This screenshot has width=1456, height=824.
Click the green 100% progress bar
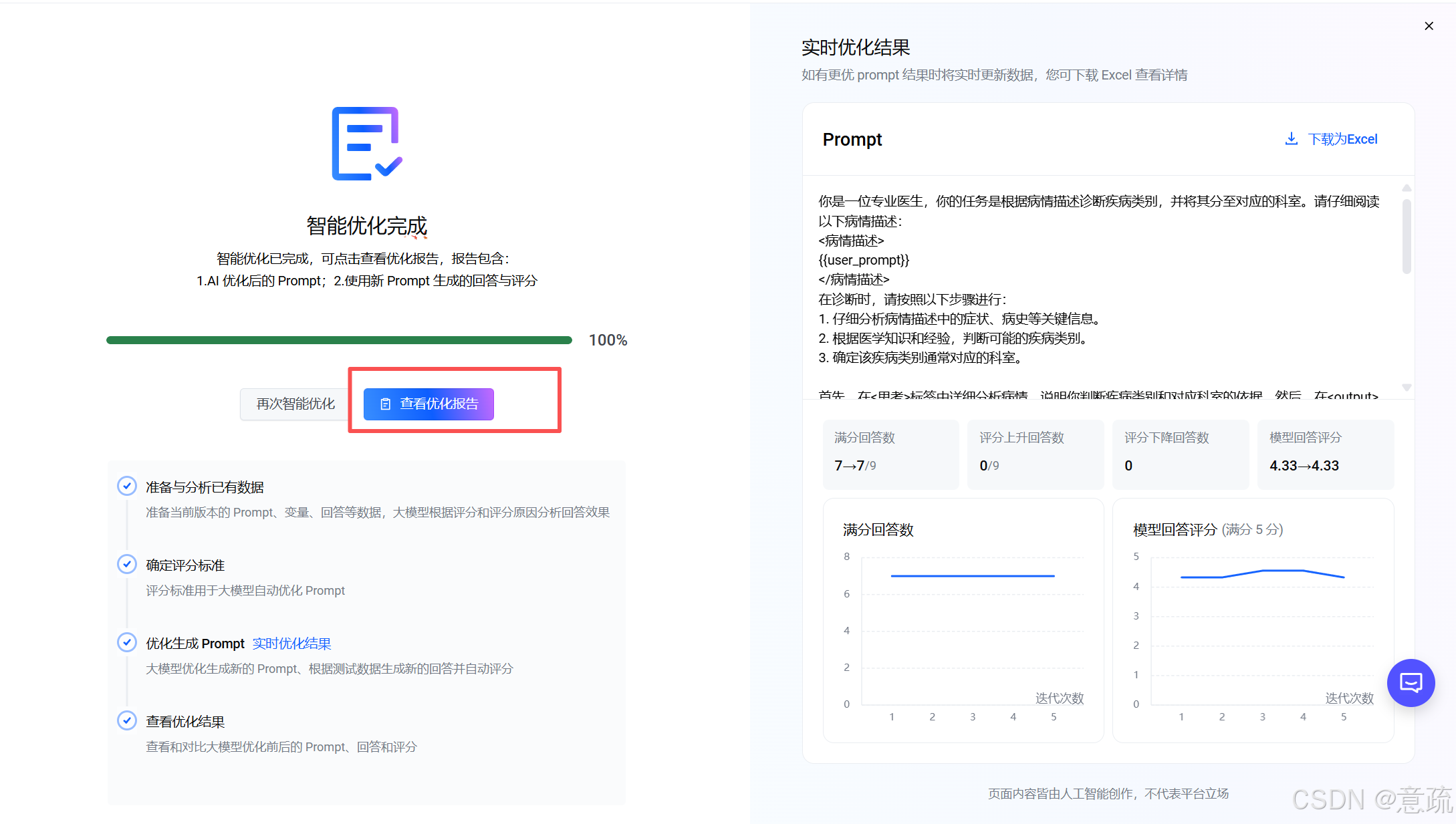pos(339,339)
